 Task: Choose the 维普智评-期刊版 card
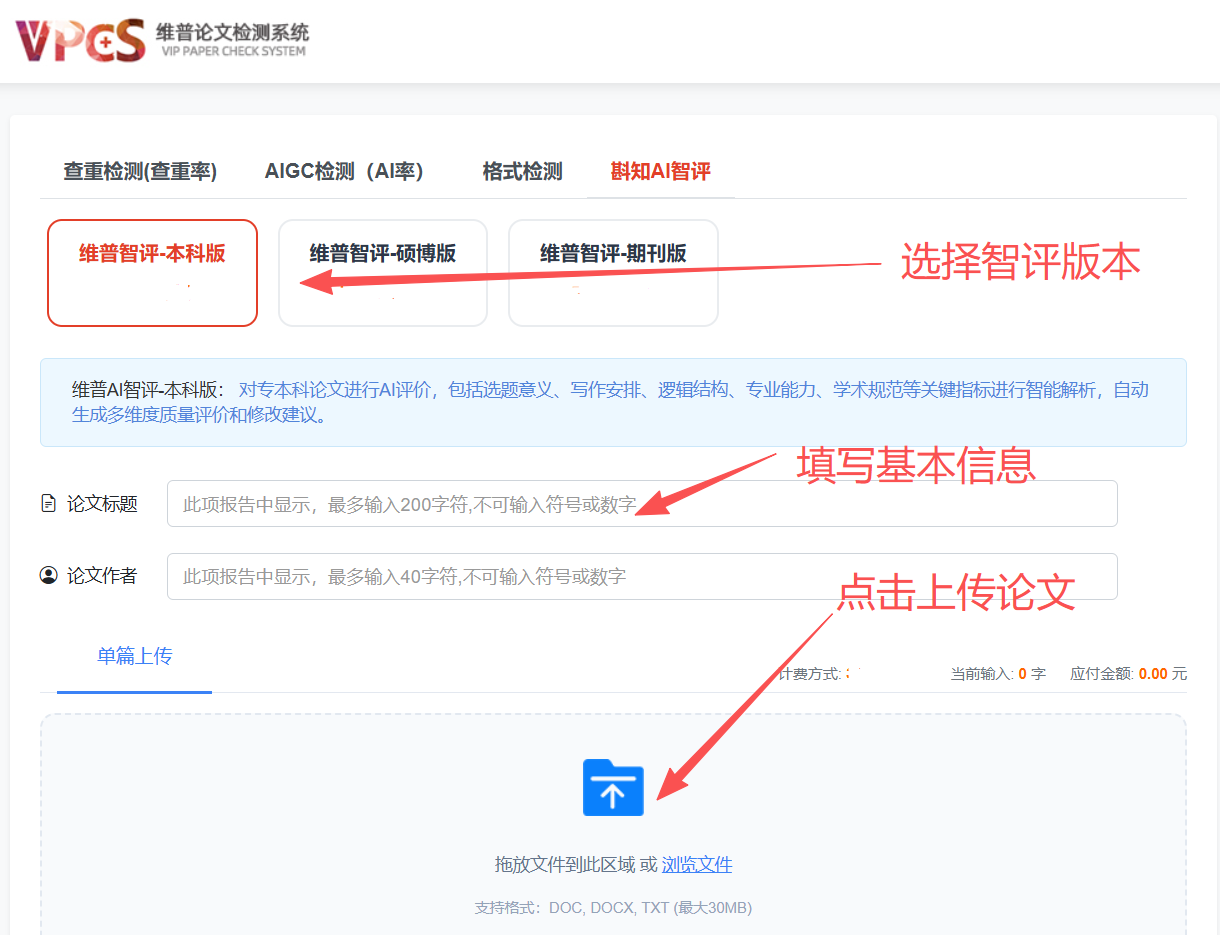click(613, 273)
